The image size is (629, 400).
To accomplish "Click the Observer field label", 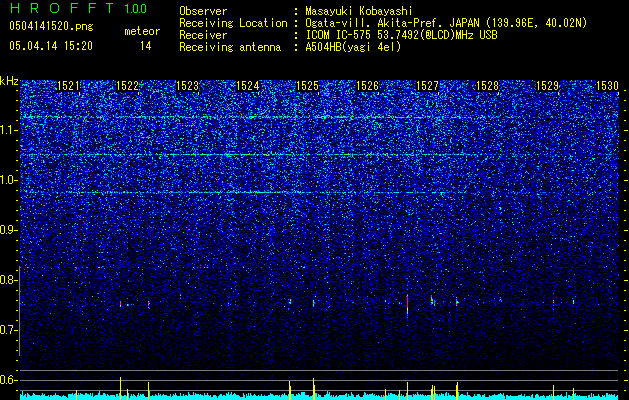I will 203,11.
